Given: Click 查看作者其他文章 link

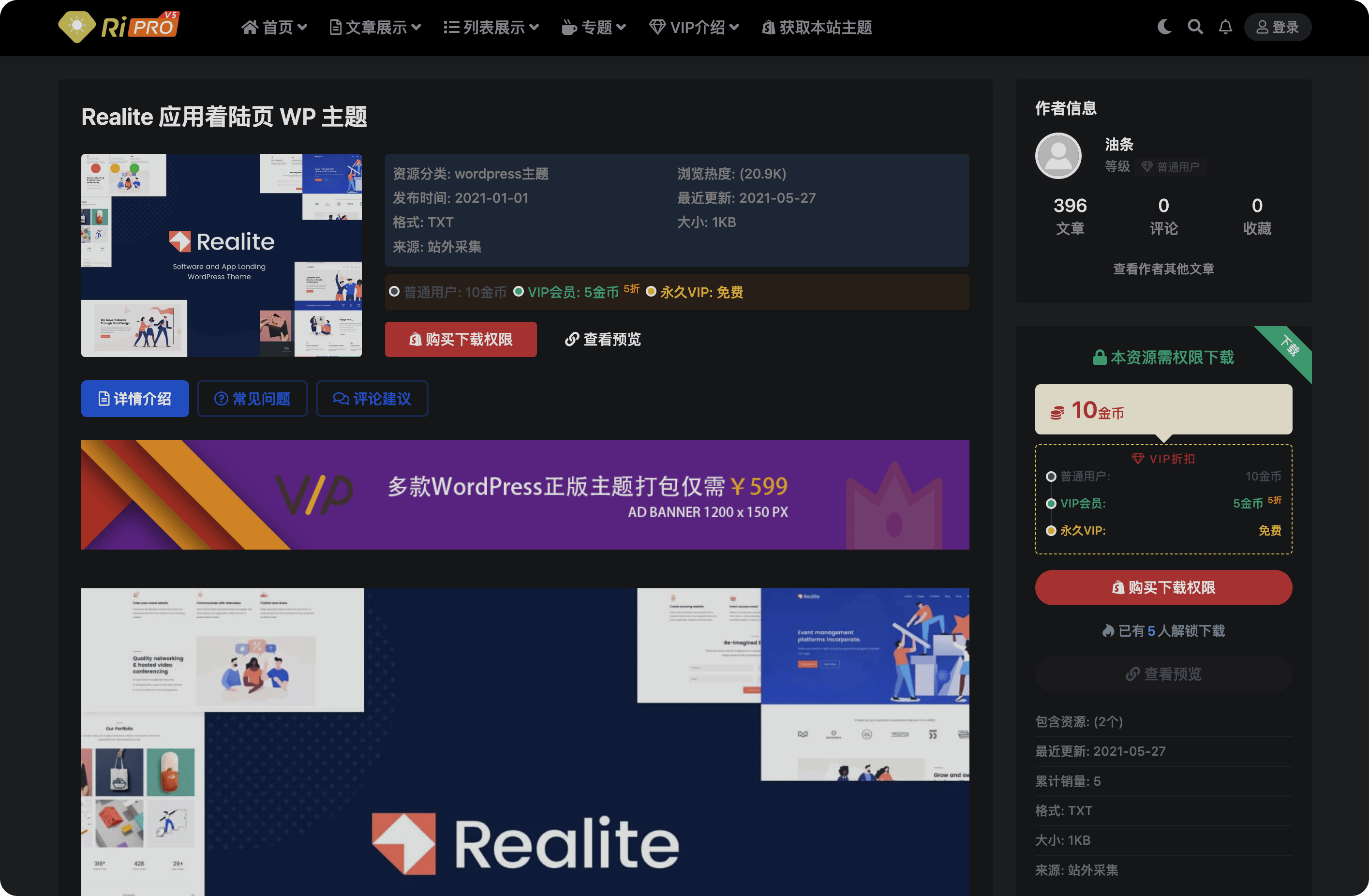Looking at the screenshot, I should pyautogui.click(x=1164, y=269).
